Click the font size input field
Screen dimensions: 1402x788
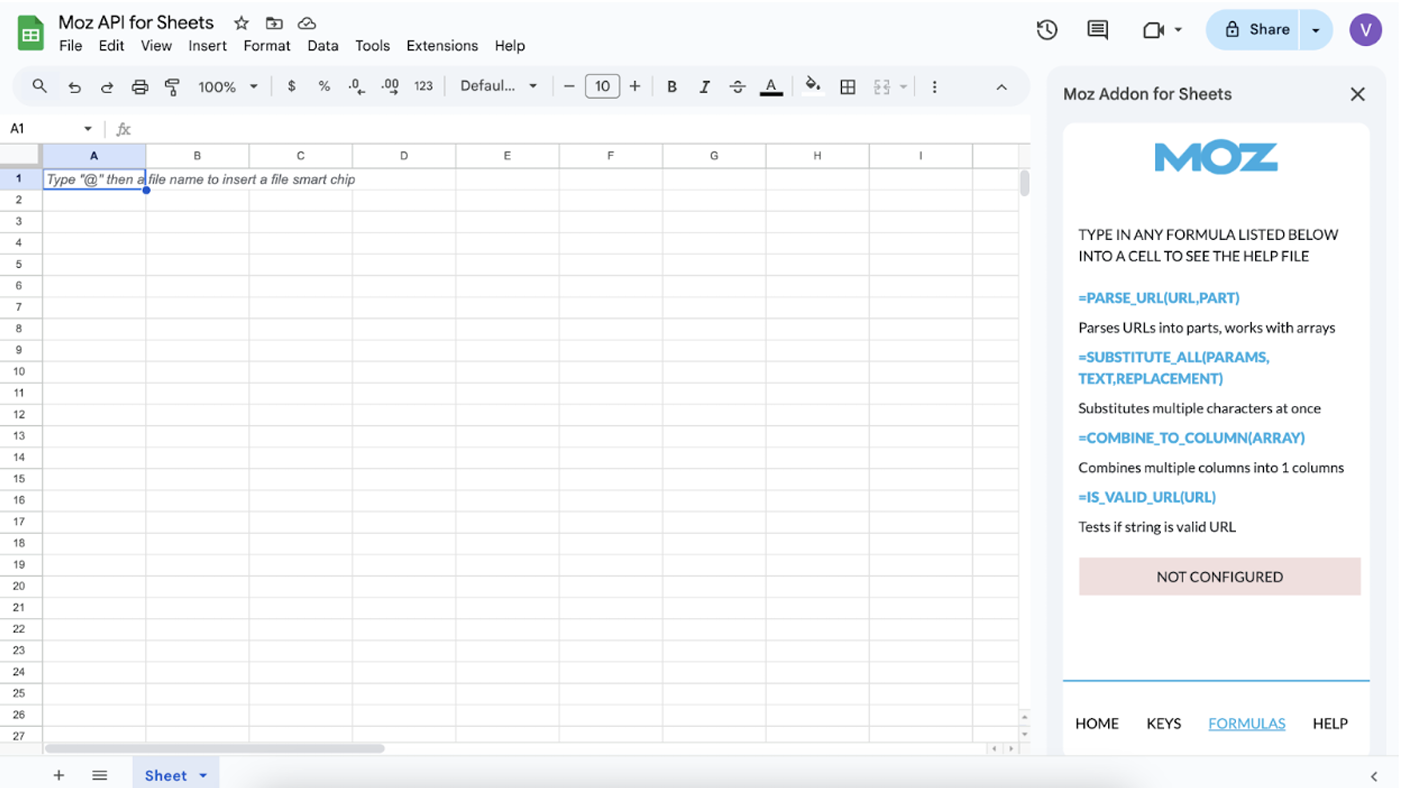coord(602,86)
